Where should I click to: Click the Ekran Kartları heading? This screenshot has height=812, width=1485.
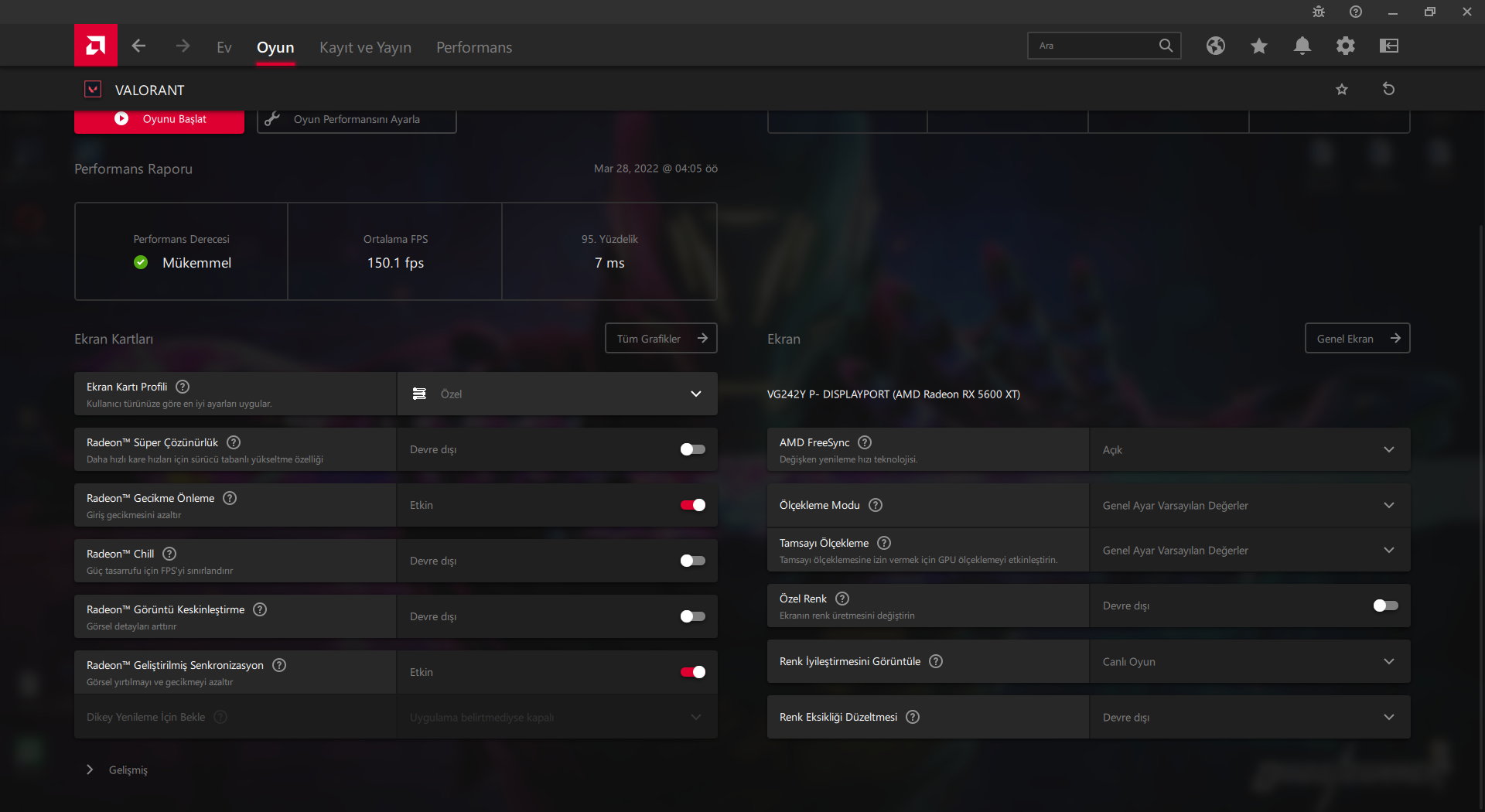click(114, 339)
